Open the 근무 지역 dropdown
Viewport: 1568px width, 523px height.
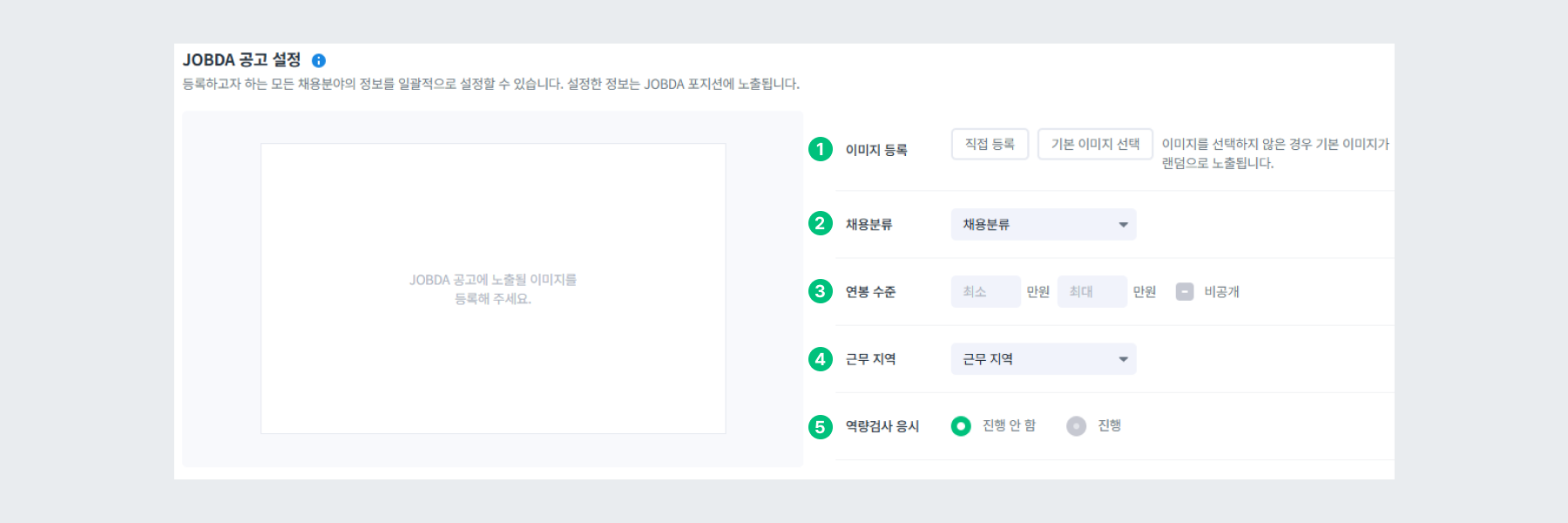pyautogui.click(x=1044, y=358)
